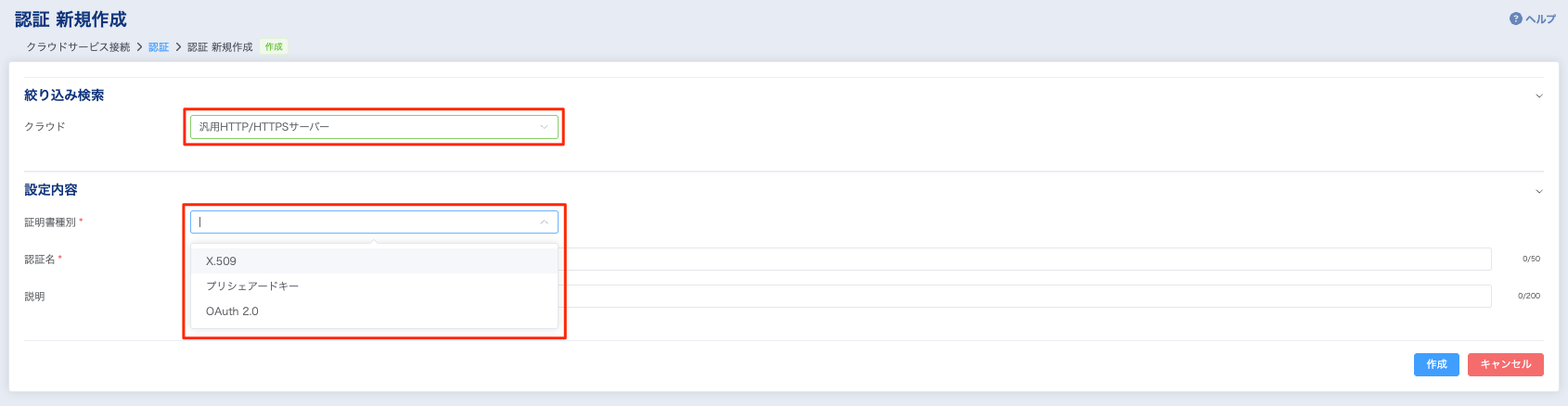The width and height of the screenshot is (1568, 406).
Task: Click the question mark help icon
Action: pyautogui.click(x=1516, y=19)
